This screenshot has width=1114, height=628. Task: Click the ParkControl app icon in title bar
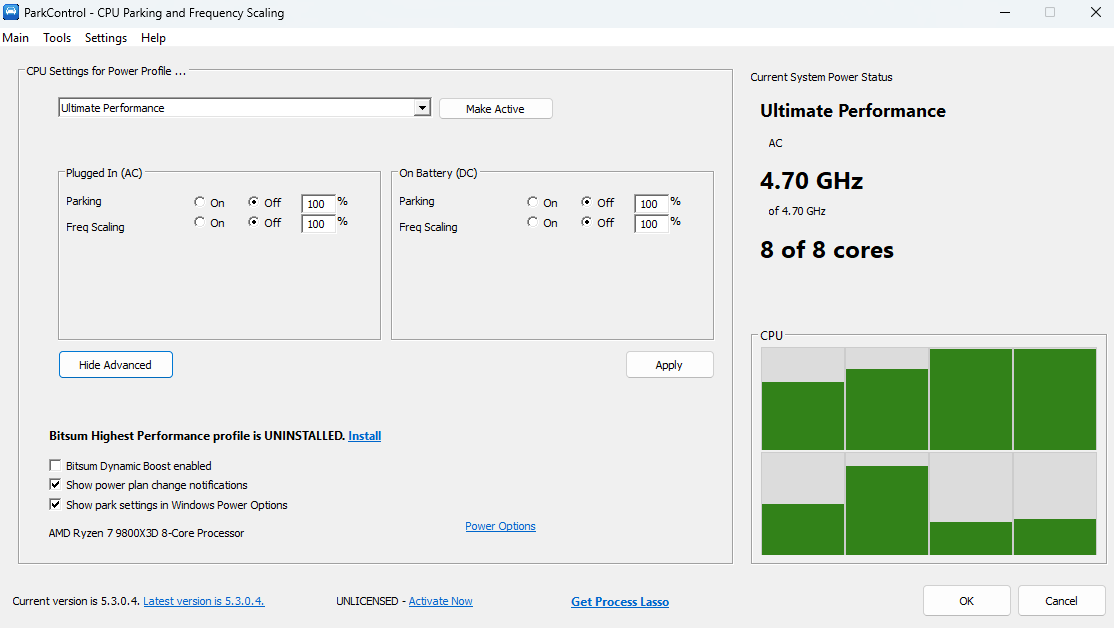point(11,12)
